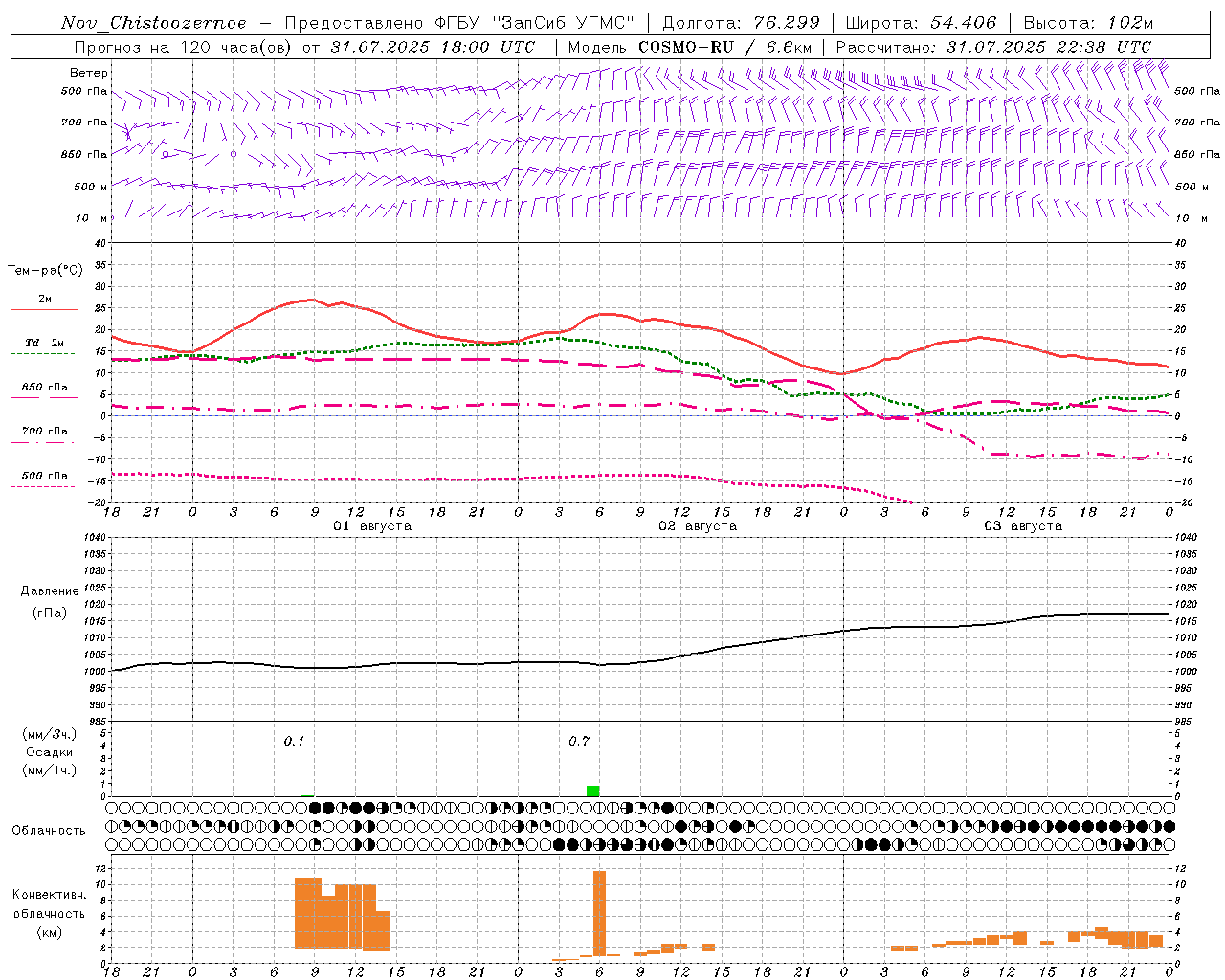Click the 'Конвективн.' convective cloudiness label
1225x980 pixels.
coord(50,895)
